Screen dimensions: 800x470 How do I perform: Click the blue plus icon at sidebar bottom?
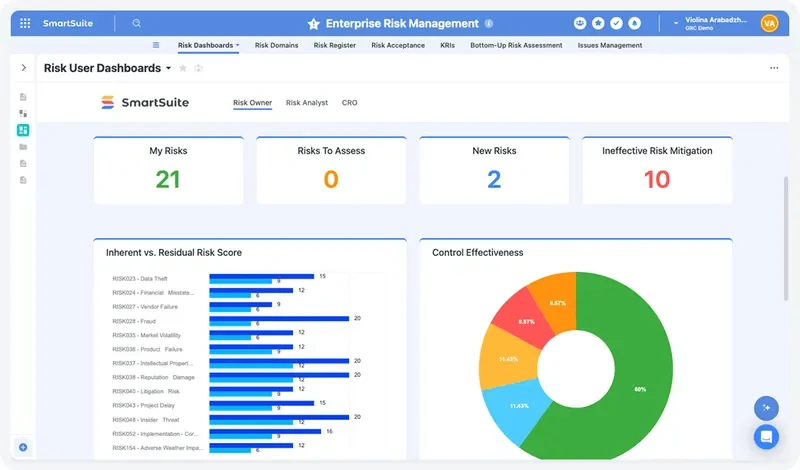pos(23,447)
